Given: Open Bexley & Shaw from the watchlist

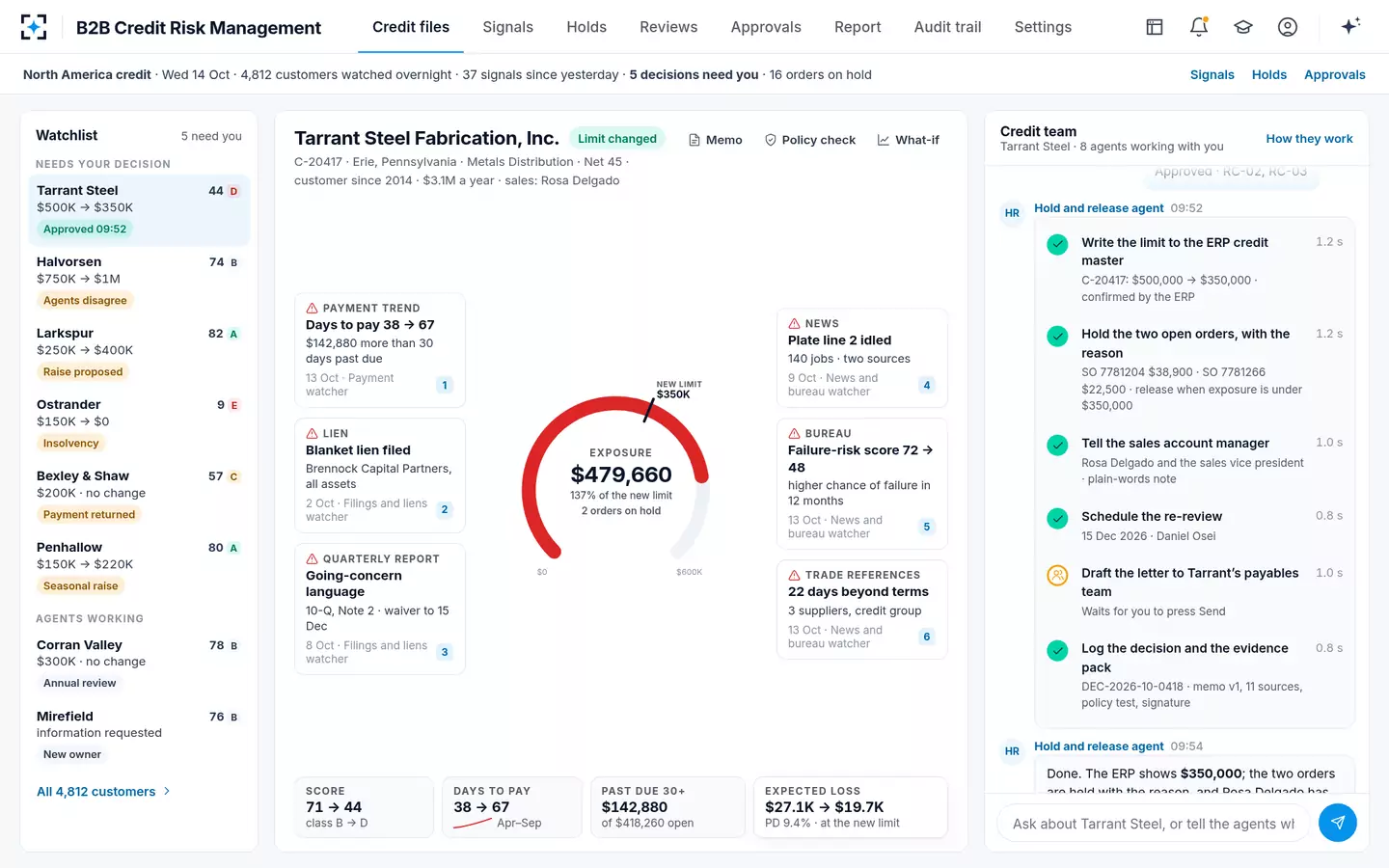Looking at the screenshot, I should (x=139, y=495).
